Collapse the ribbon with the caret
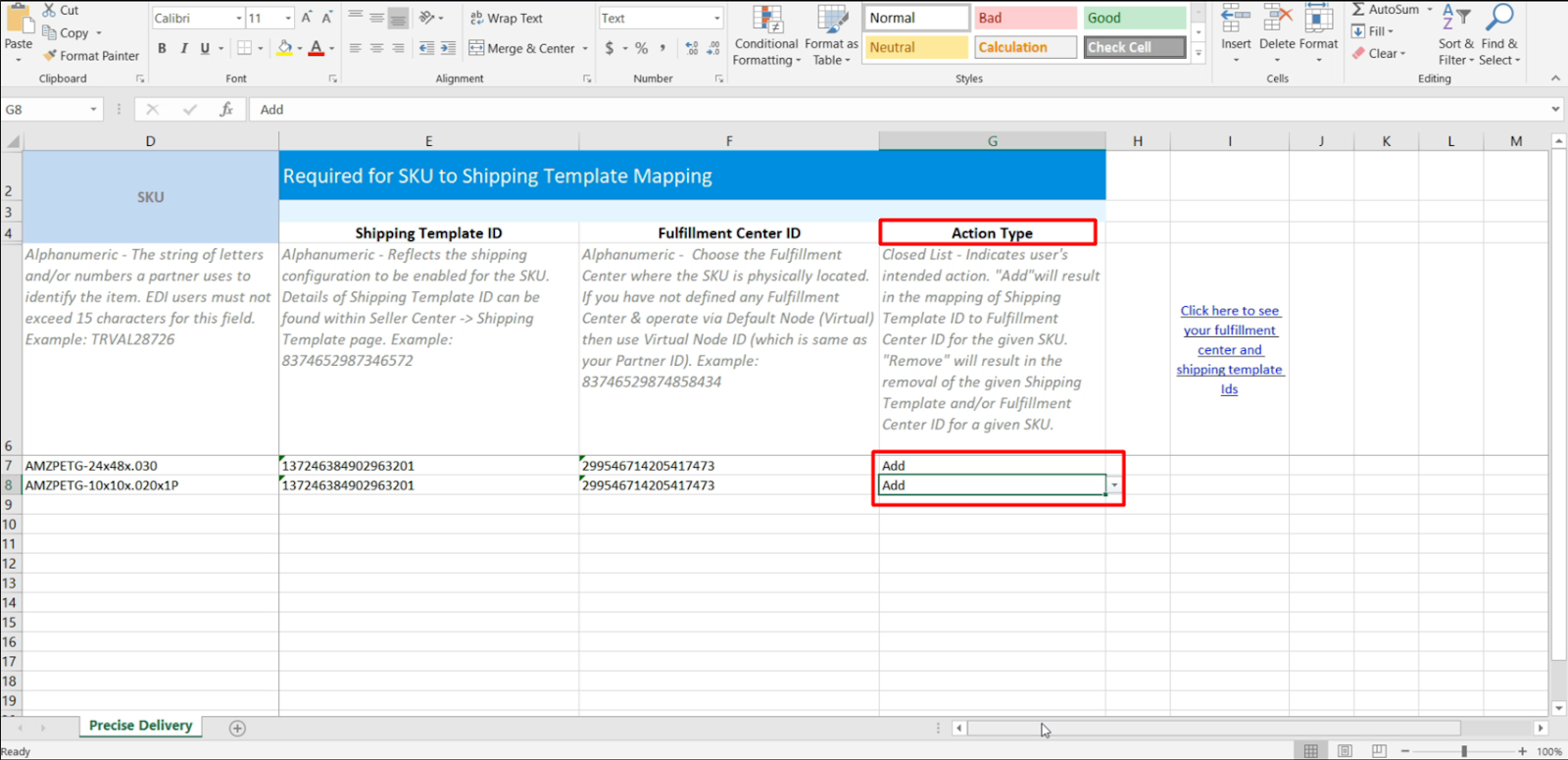Image resolution: width=1568 pixels, height=760 pixels. (x=1555, y=78)
